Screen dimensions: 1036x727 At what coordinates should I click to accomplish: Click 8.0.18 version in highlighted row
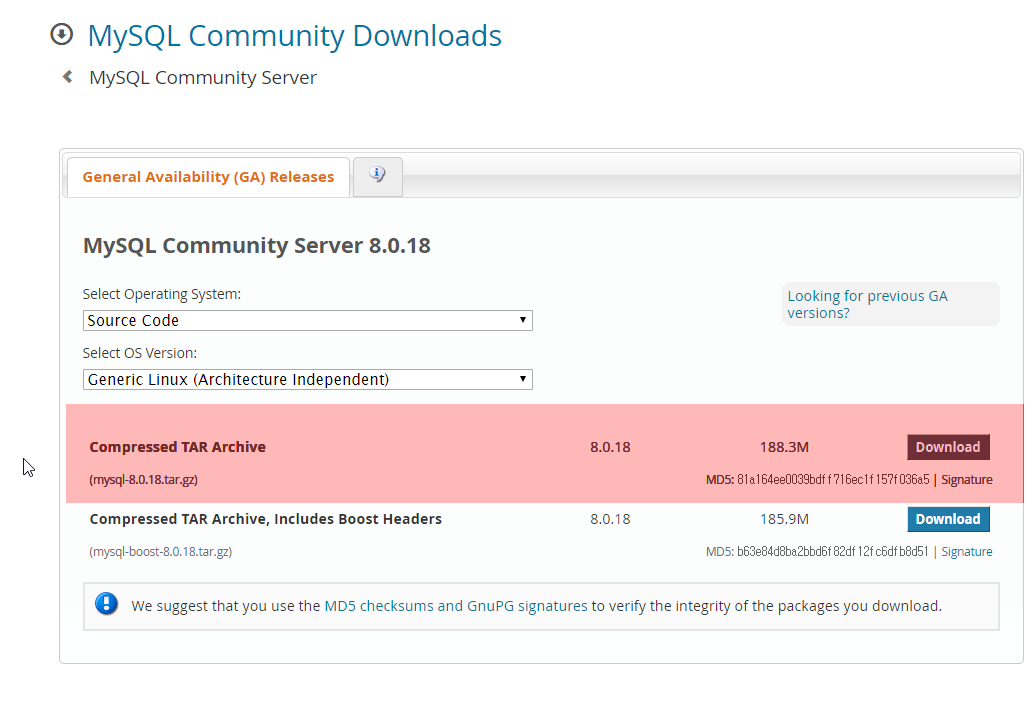pos(610,447)
